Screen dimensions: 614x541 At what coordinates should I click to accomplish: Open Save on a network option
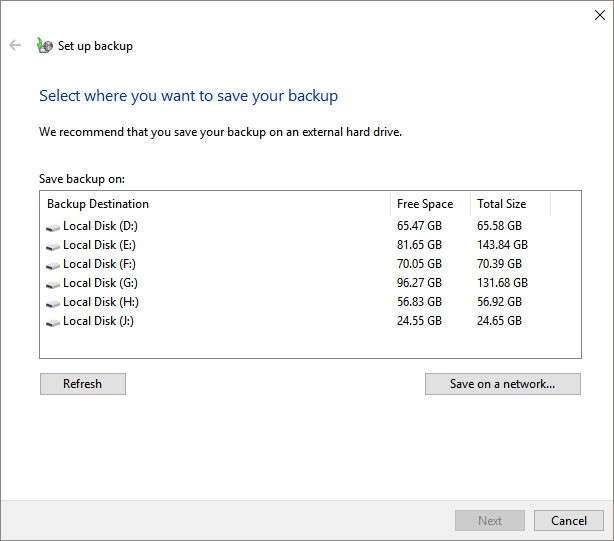coord(502,384)
